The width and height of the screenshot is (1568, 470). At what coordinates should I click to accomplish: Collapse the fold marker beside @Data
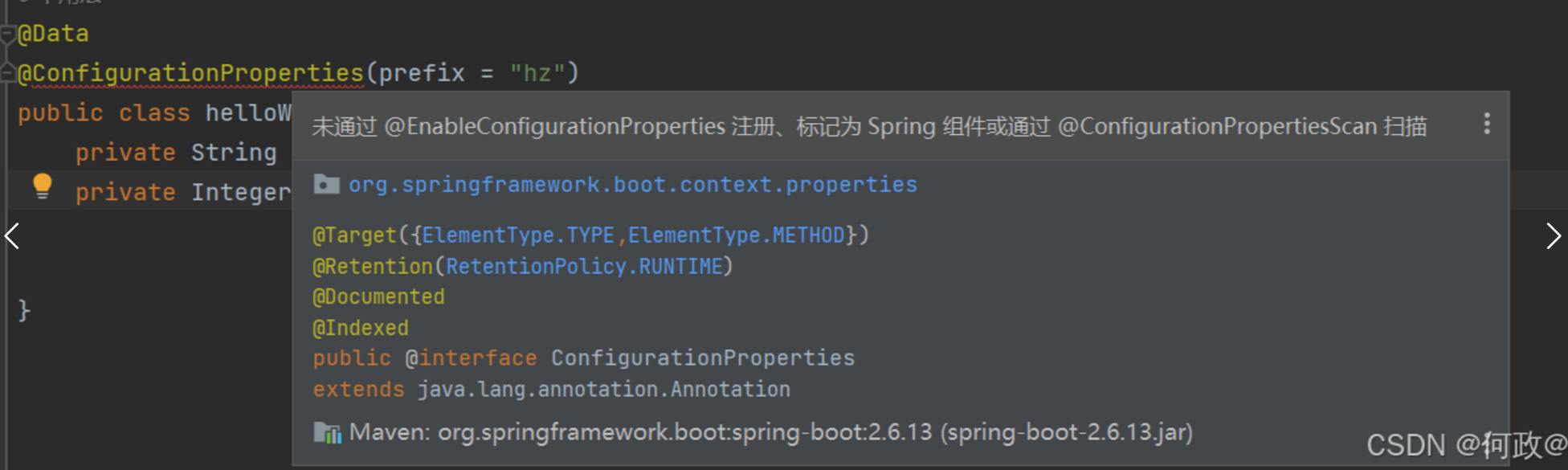click(8, 34)
